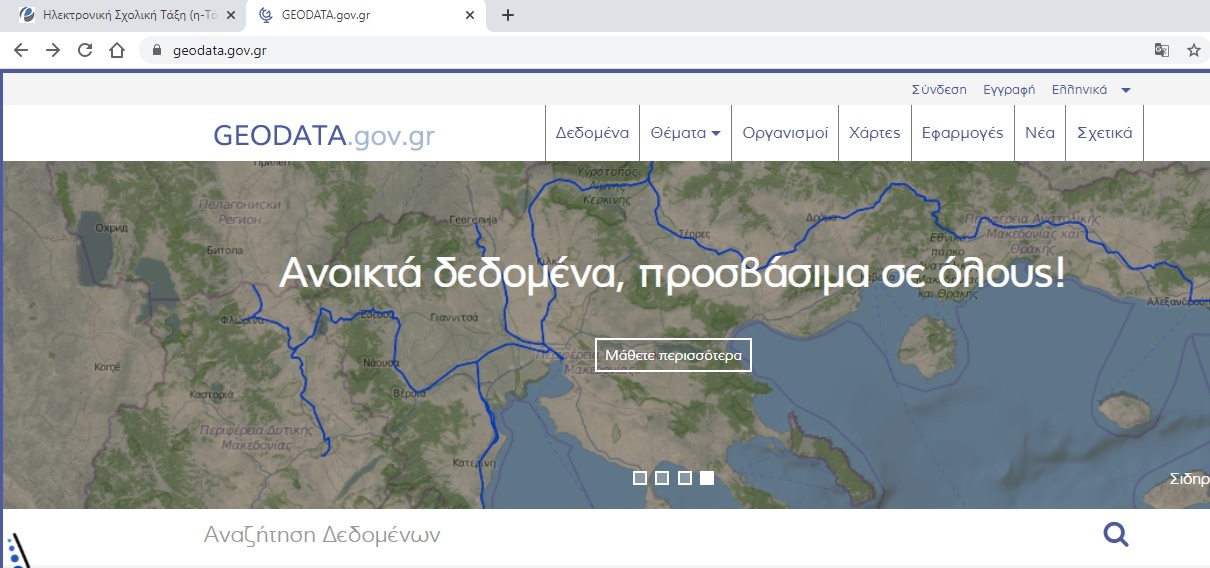Open a new browser tab

[x=507, y=15]
